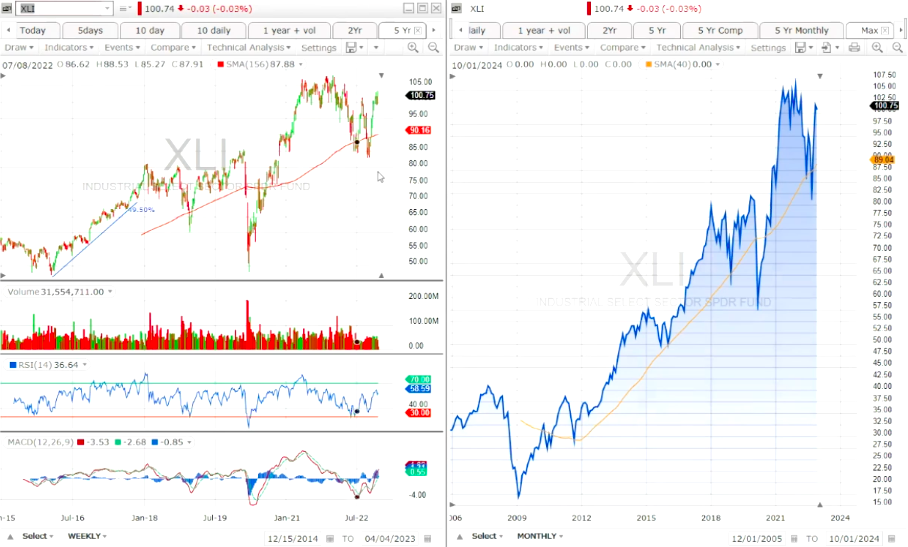
Task: Click the up triangle beside Select in the left panel
Action: (x=10, y=537)
